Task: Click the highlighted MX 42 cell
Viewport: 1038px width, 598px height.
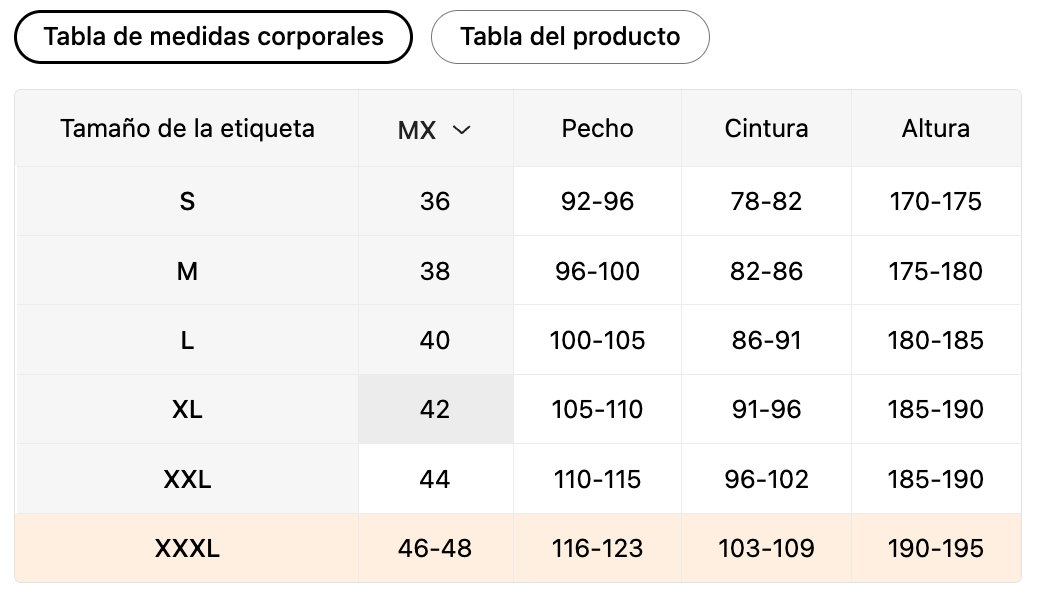Action: (435, 409)
